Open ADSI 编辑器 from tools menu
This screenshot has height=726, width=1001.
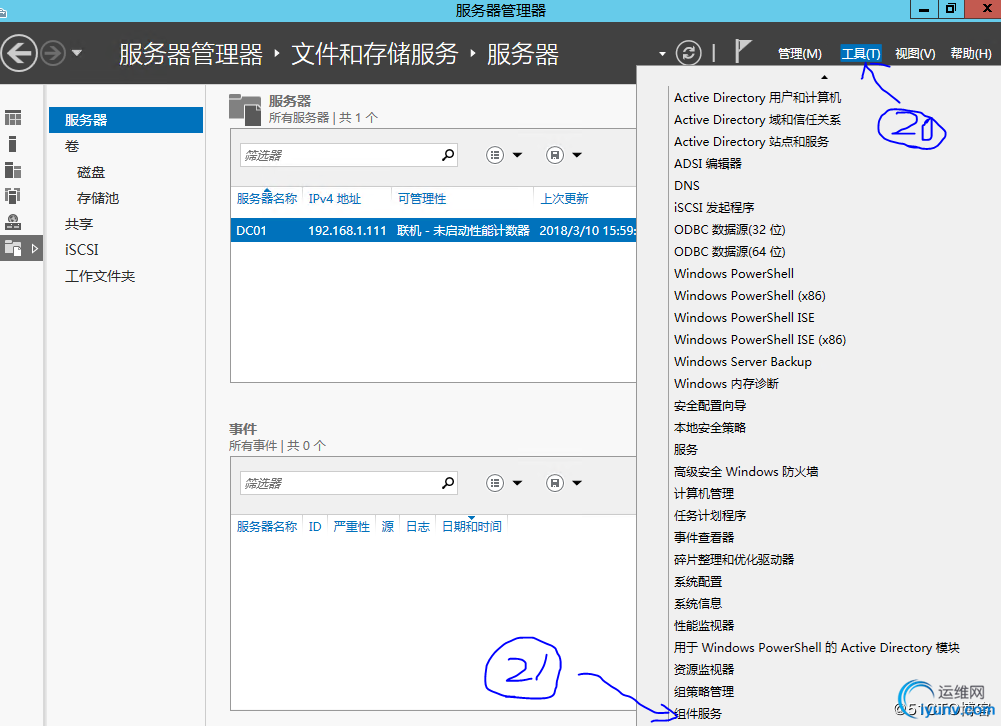(707, 163)
